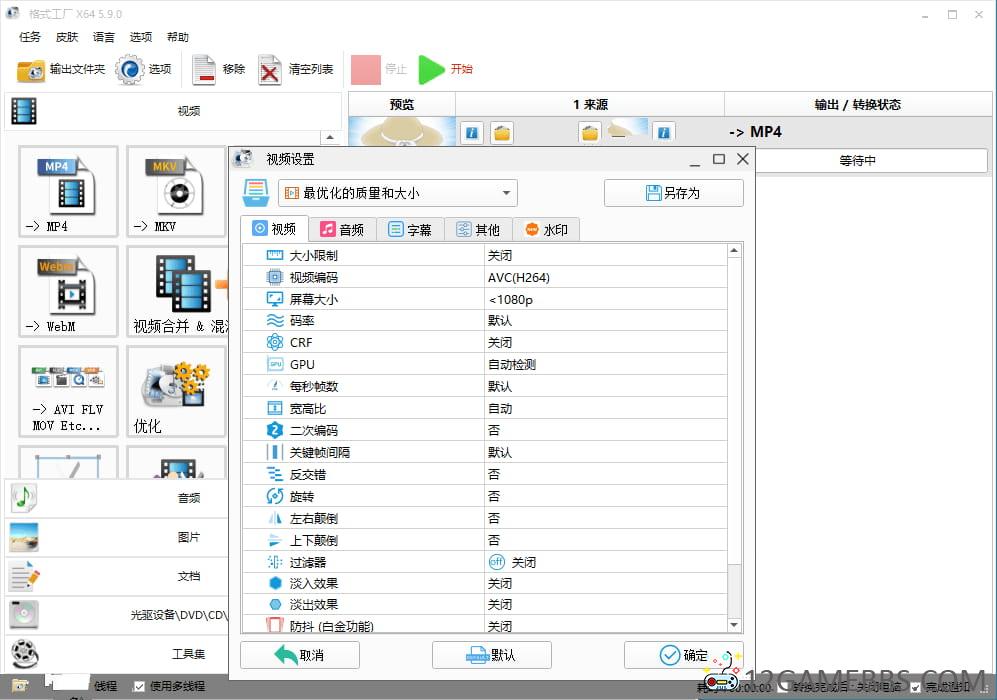The image size is (997, 700).
Task: Open the Output Folder (输出文件夹) icon
Action: click(31, 70)
